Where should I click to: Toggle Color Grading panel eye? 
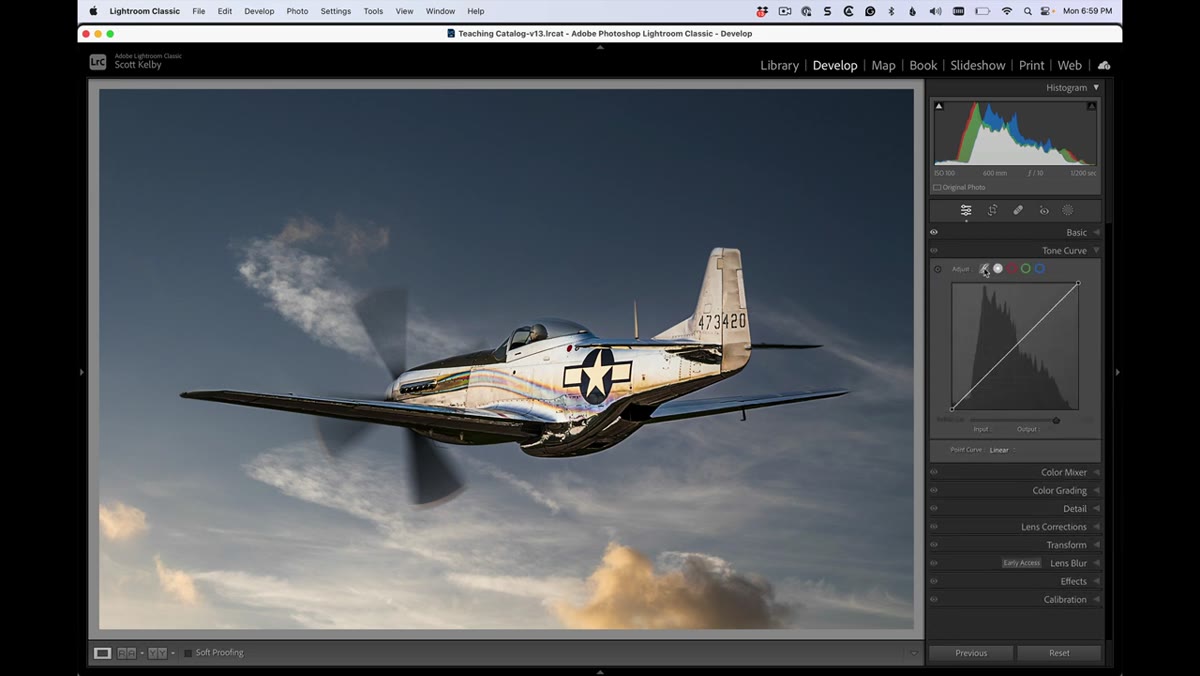(x=934, y=491)
